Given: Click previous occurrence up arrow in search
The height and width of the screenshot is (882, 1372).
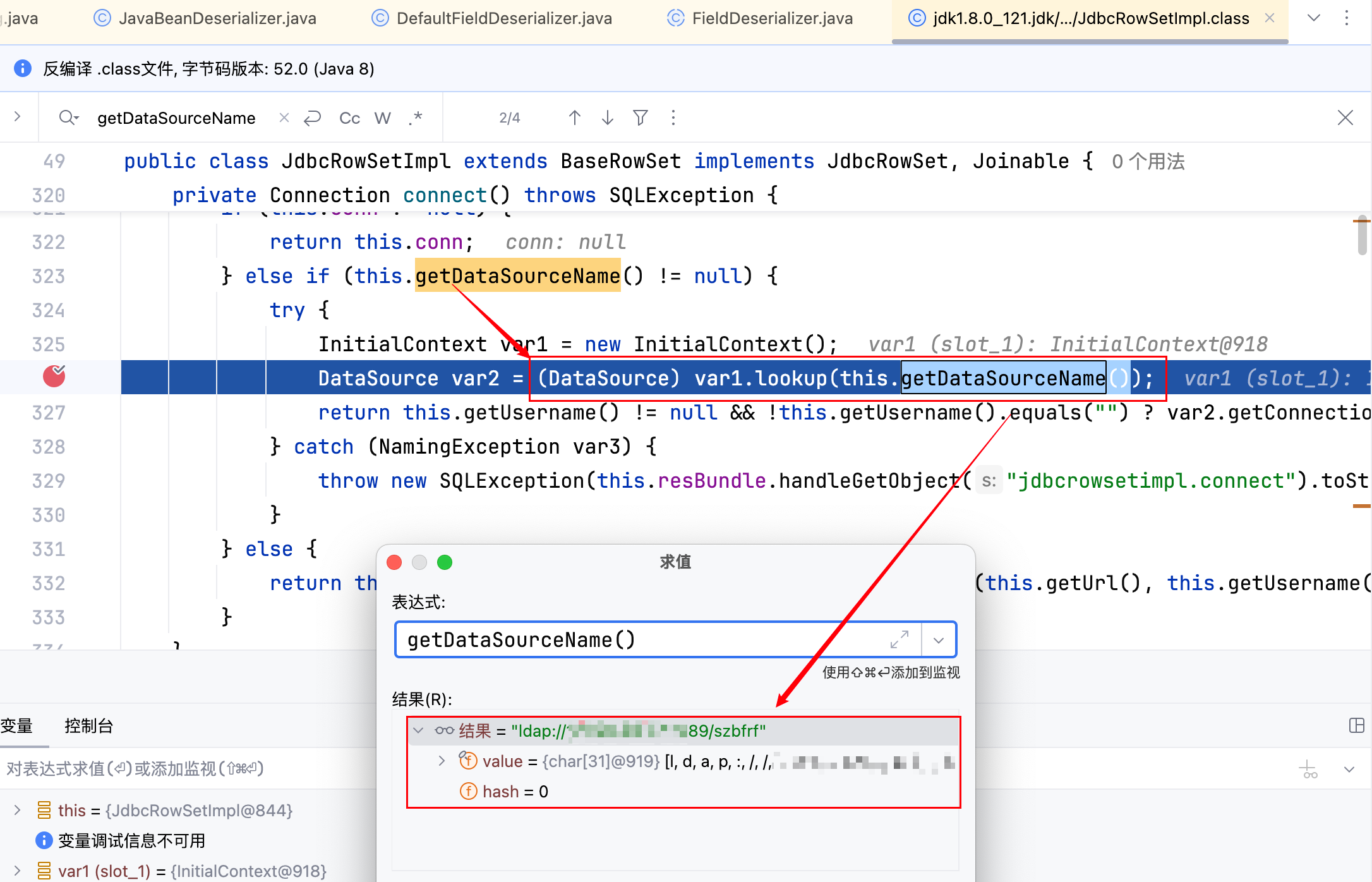Looking at the screenshot, I should (574, 118).
